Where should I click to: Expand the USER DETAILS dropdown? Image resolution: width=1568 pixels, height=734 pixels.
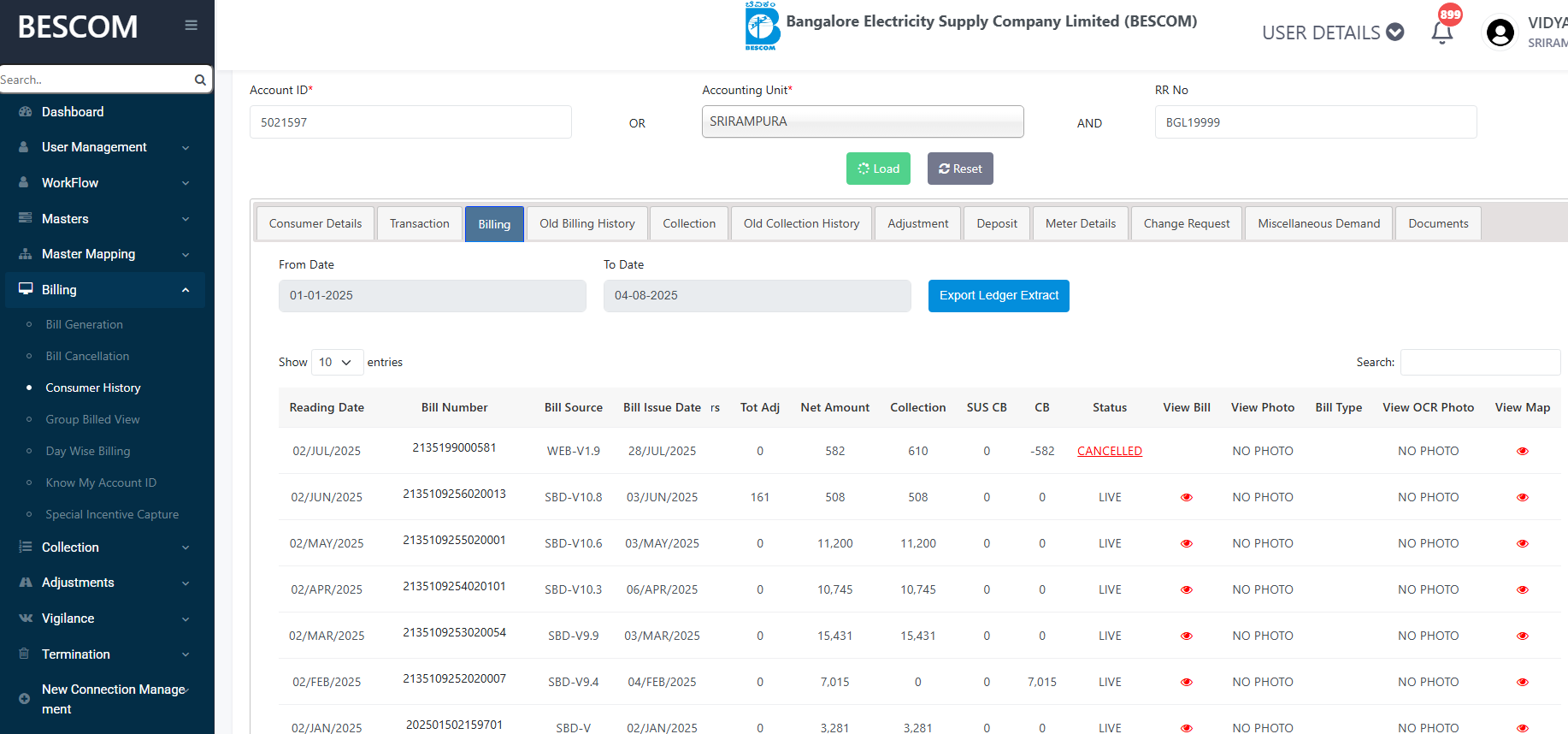point(1332,33)
